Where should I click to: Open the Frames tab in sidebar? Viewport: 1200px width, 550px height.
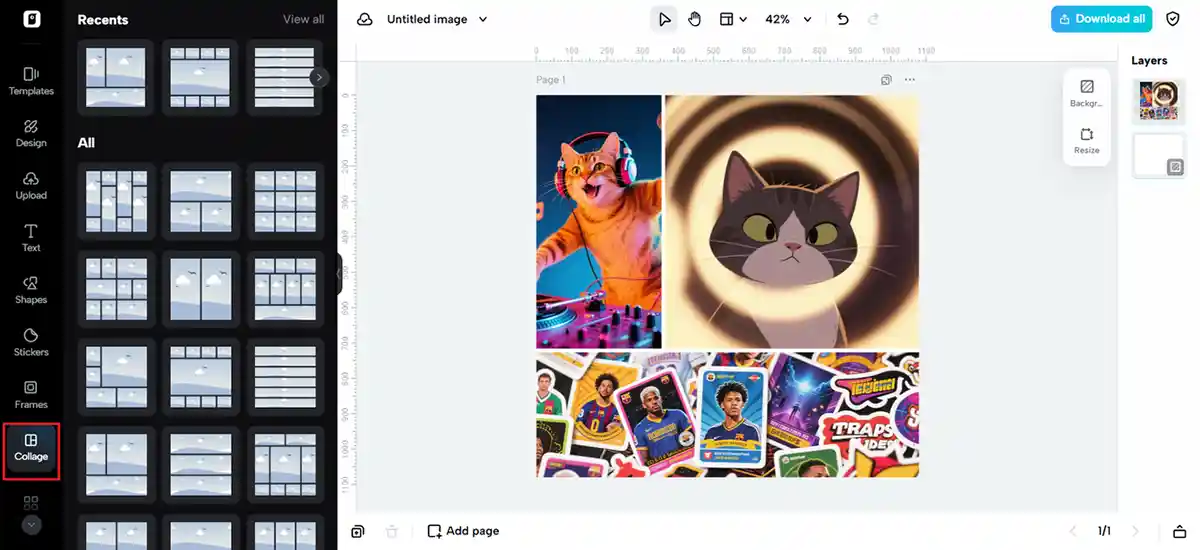(31, 394)
